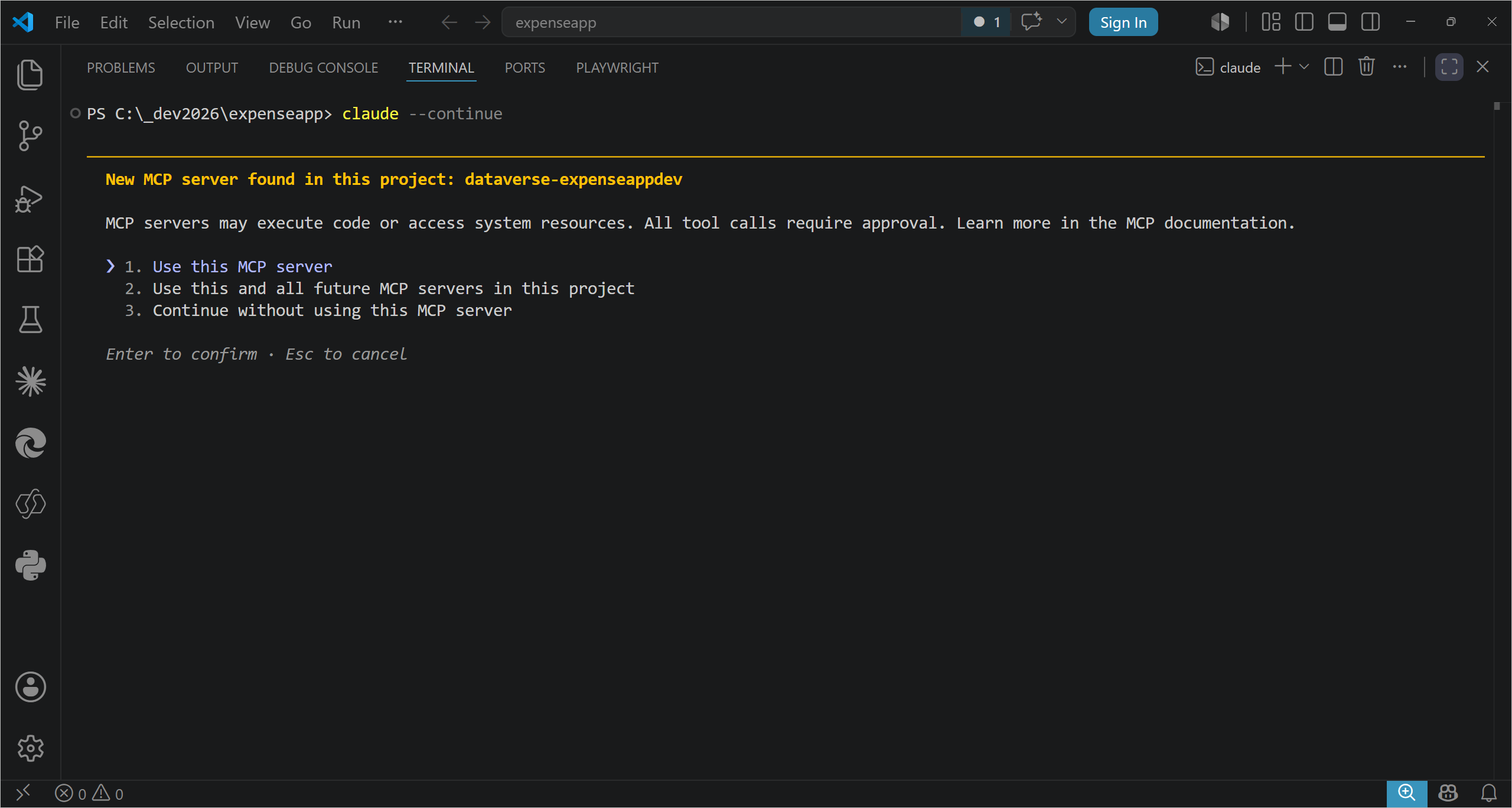Switch to the OUTPUT tab

coord(212,68)
